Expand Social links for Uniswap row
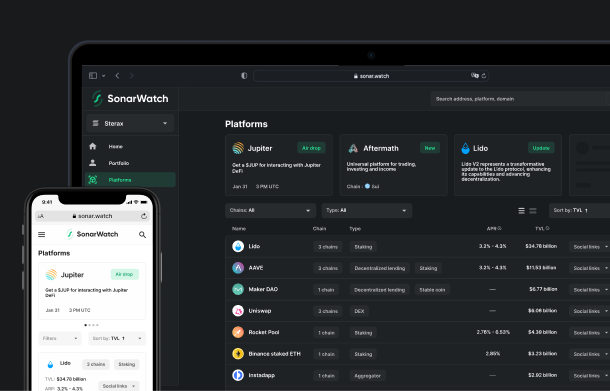Screen dimensions: 610x391 [x=590, y=311]
